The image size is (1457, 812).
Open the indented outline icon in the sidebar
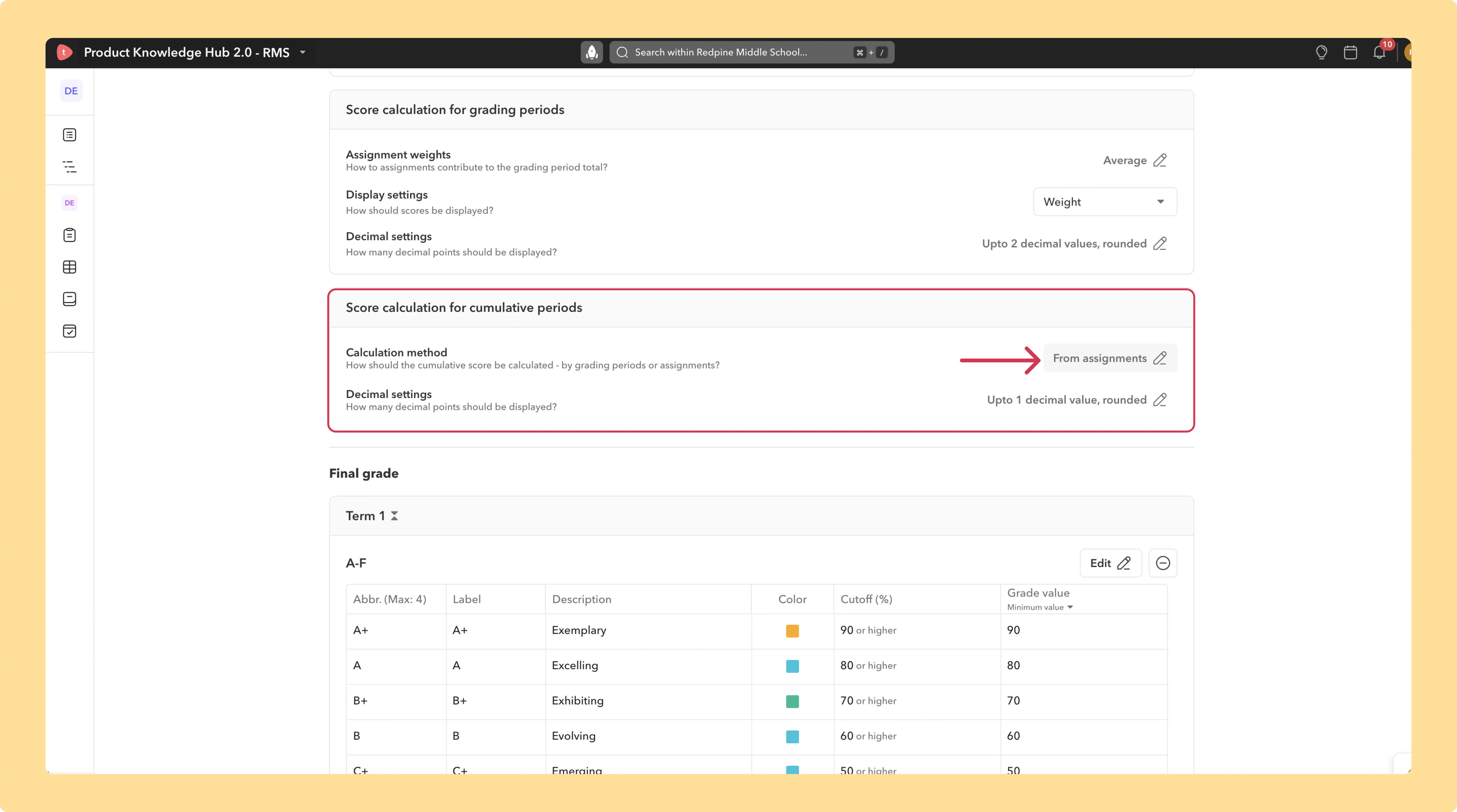[69, 167]
